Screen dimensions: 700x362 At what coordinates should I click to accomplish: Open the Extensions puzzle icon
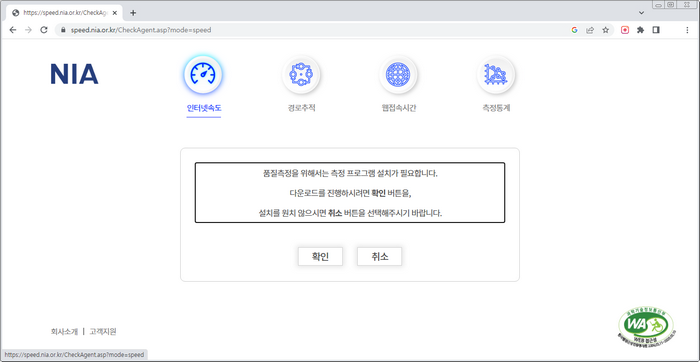640,30
